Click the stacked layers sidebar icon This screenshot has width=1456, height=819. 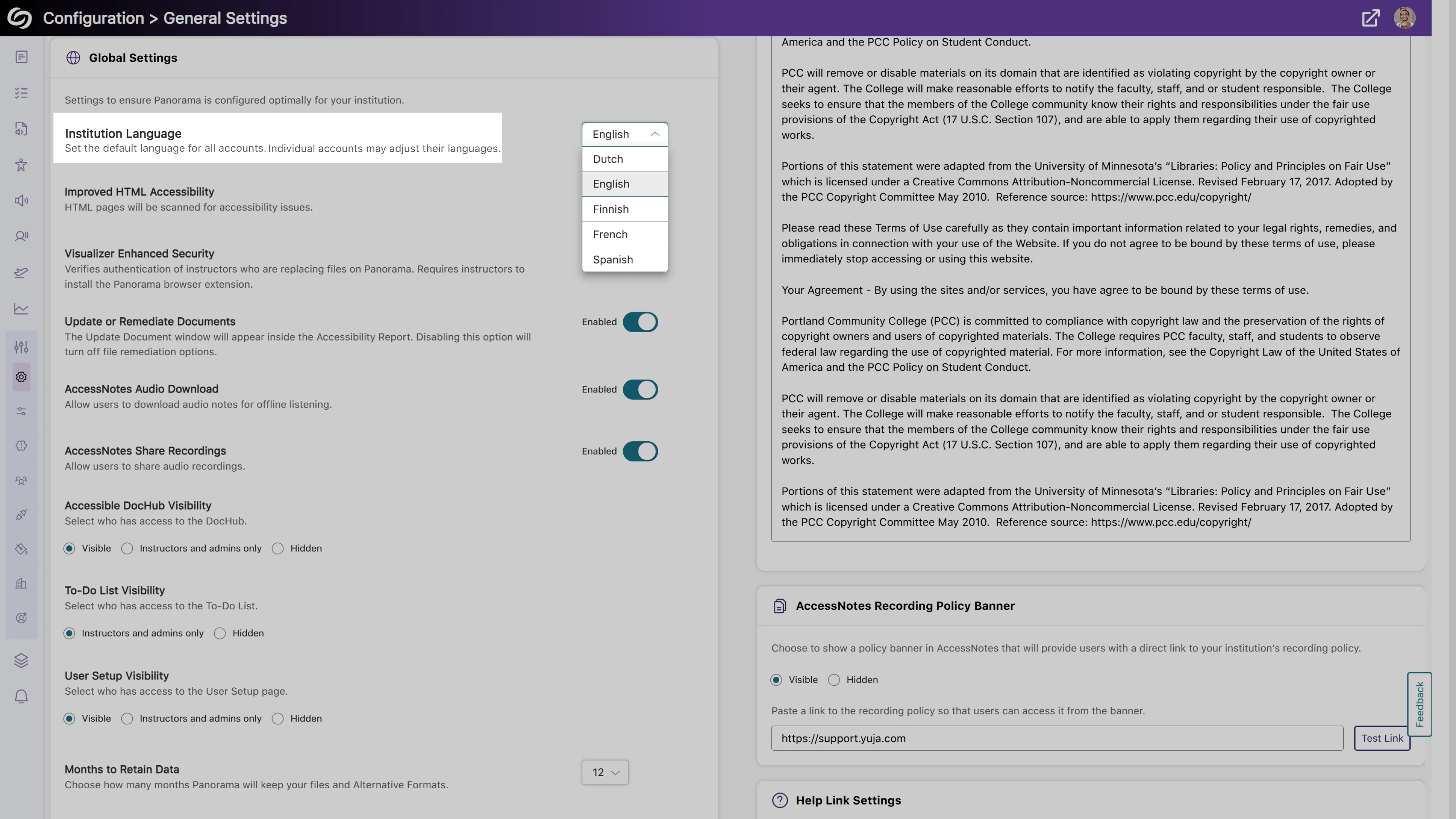pyautogui.click(x=22, y=660)
